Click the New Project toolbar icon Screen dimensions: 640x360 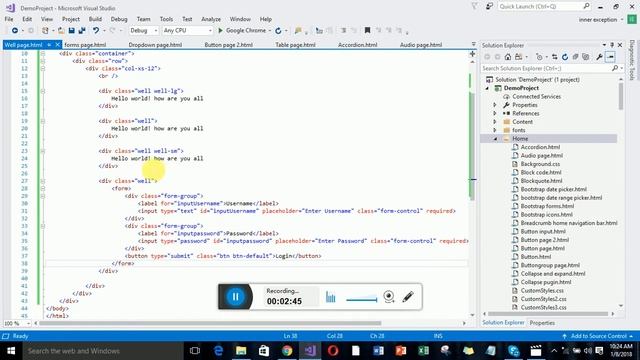pos(45,31)
